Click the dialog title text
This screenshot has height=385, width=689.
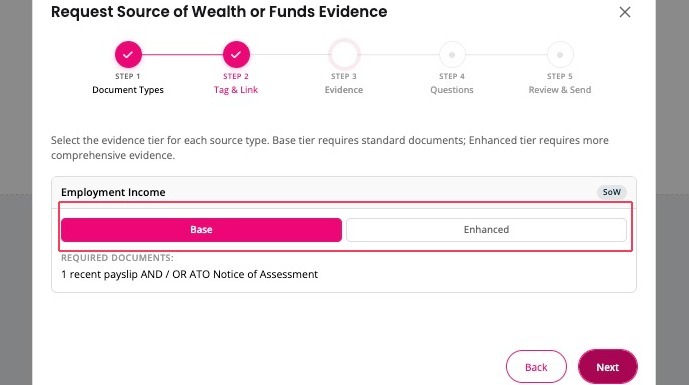coord(219,12)
